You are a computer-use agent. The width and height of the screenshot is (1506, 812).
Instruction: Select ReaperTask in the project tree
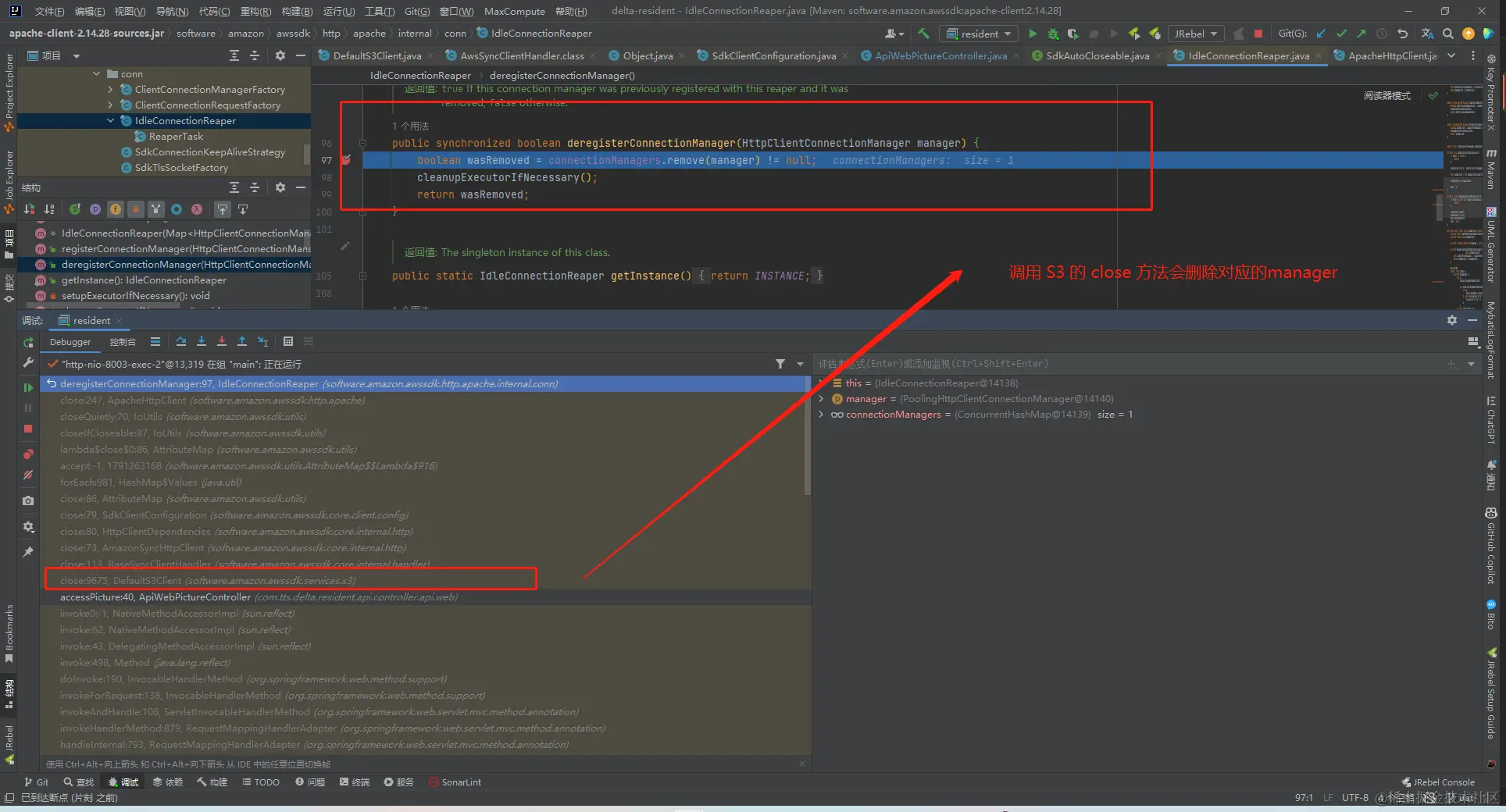pos(175,137)
